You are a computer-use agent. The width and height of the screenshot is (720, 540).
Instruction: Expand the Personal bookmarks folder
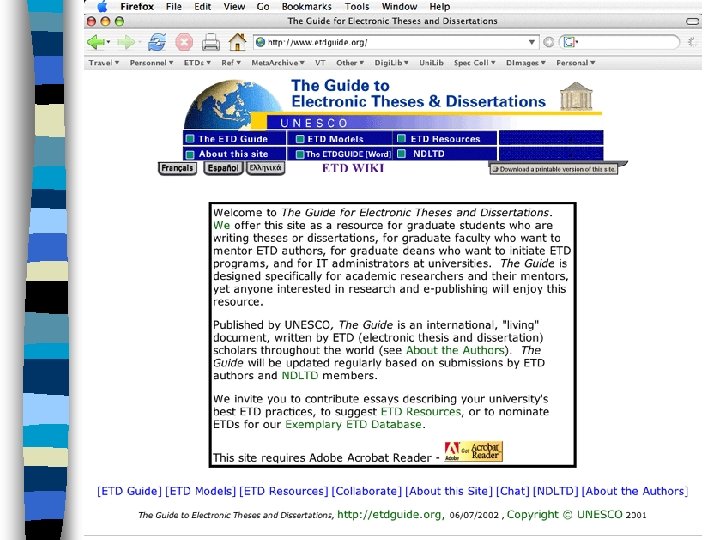(575, 62)
